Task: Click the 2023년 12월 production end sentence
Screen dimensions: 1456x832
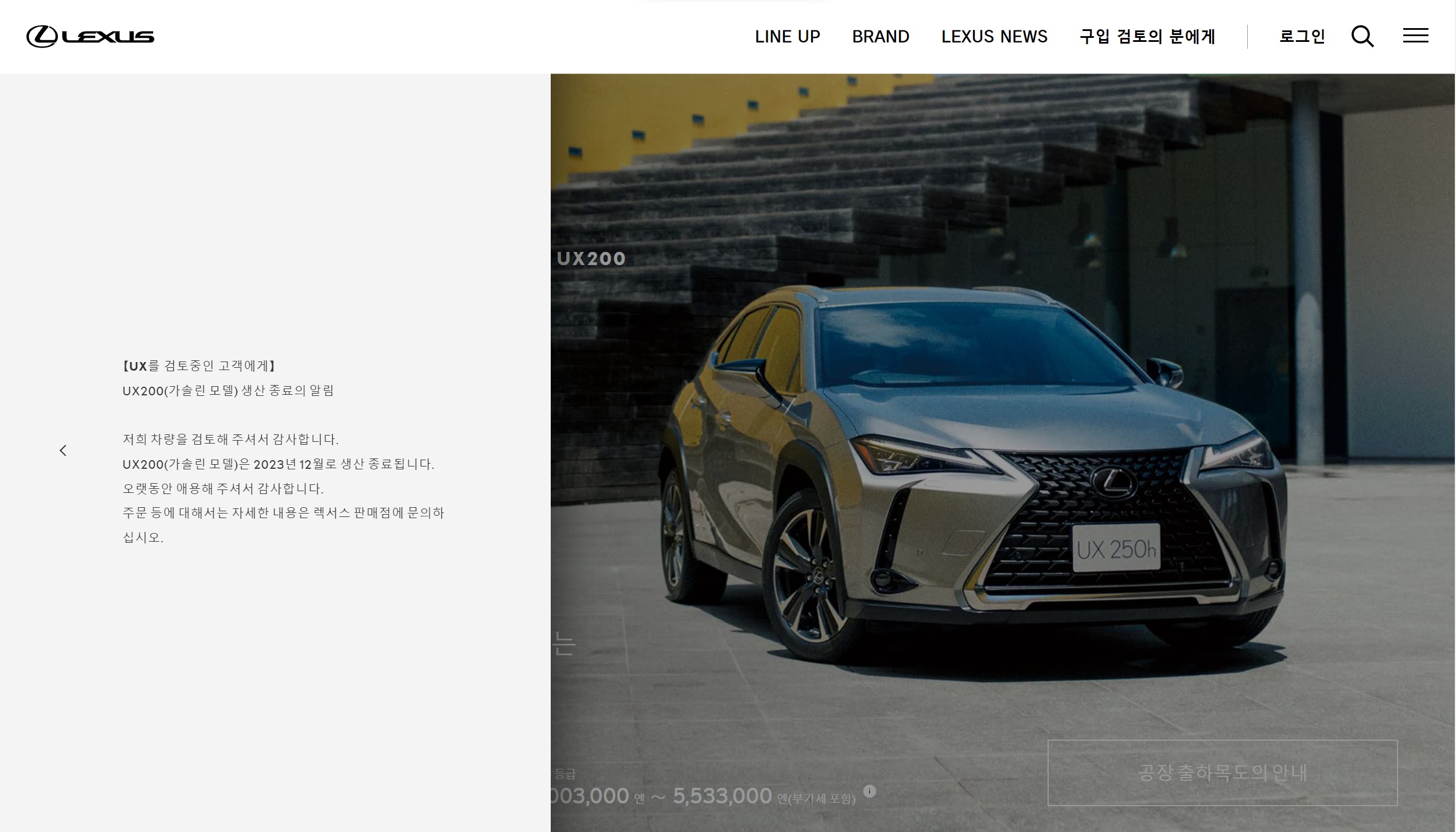Action: pyautogui.click(x=278, y=464)
